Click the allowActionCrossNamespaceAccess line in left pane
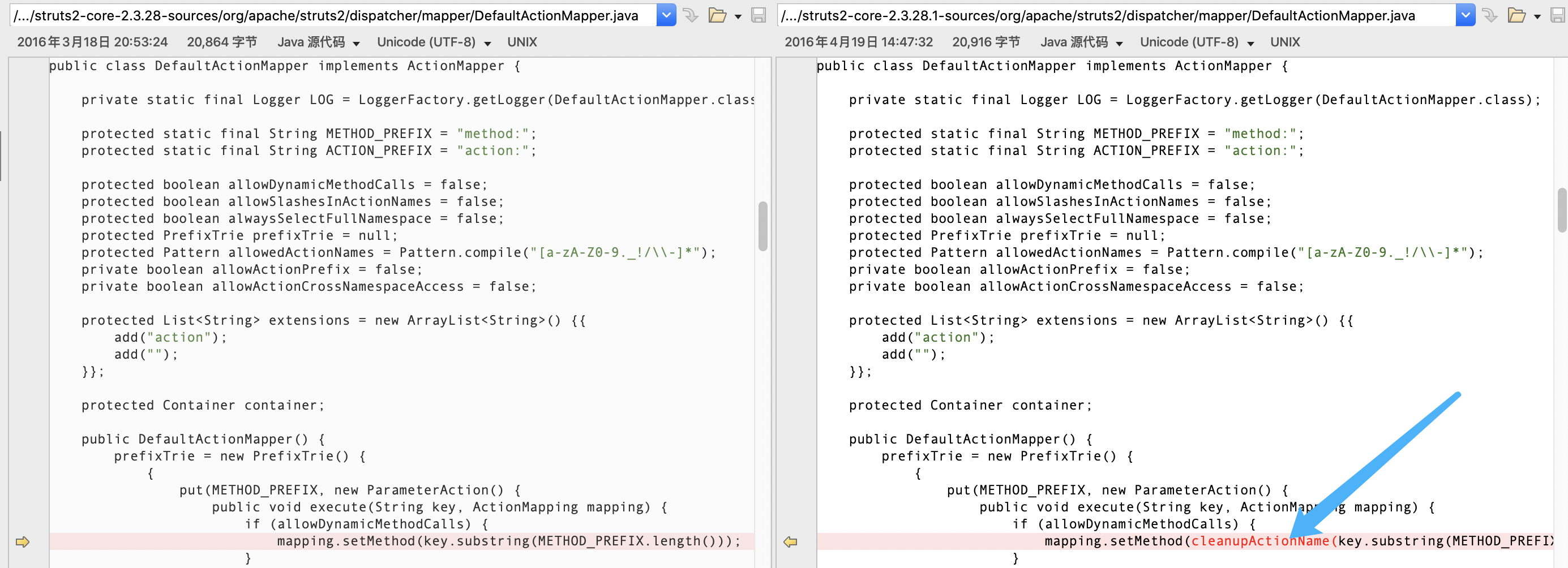The width and height of the screenshot is (1568, 568). click(x=309, y=287)
